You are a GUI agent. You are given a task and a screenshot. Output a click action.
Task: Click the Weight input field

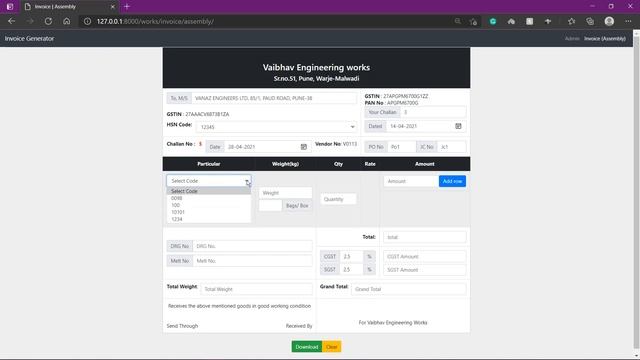(x=285, y=193)
